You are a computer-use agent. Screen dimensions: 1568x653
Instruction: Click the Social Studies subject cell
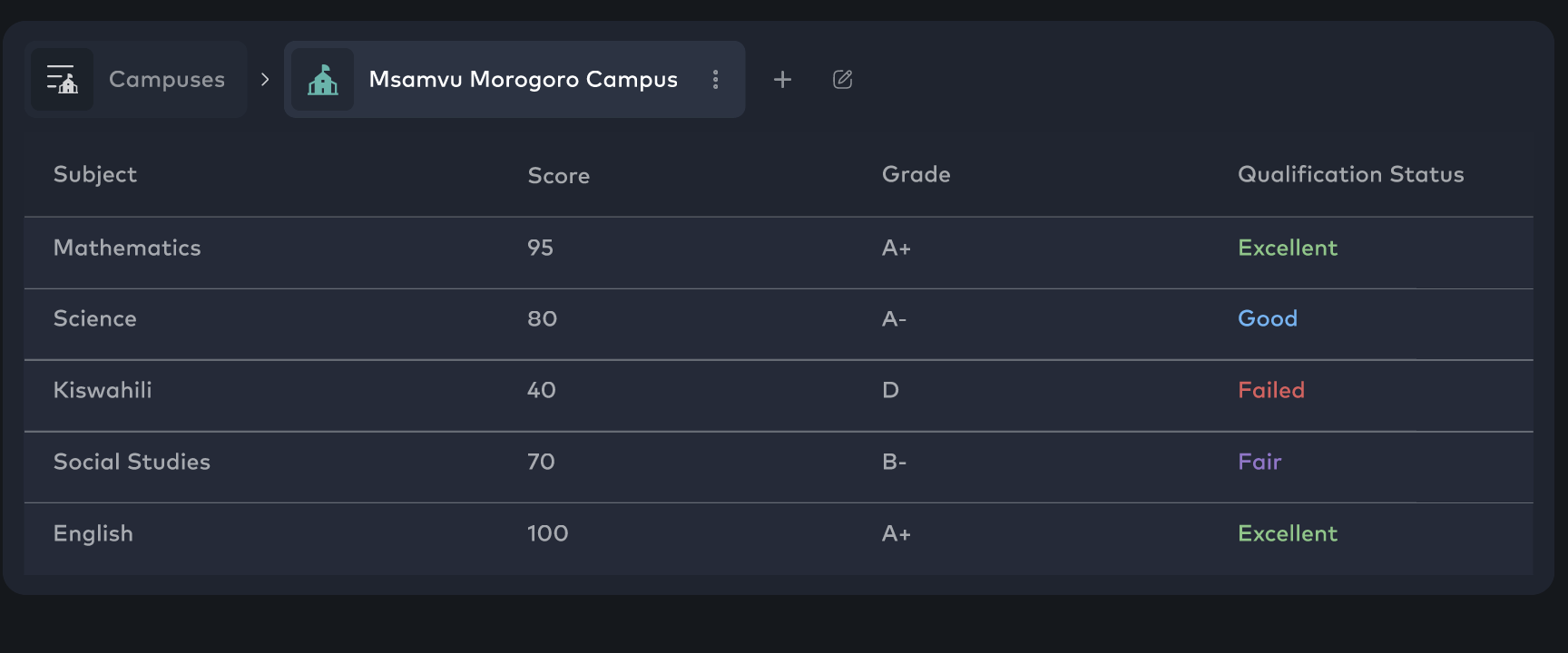(x=132, y=462)
